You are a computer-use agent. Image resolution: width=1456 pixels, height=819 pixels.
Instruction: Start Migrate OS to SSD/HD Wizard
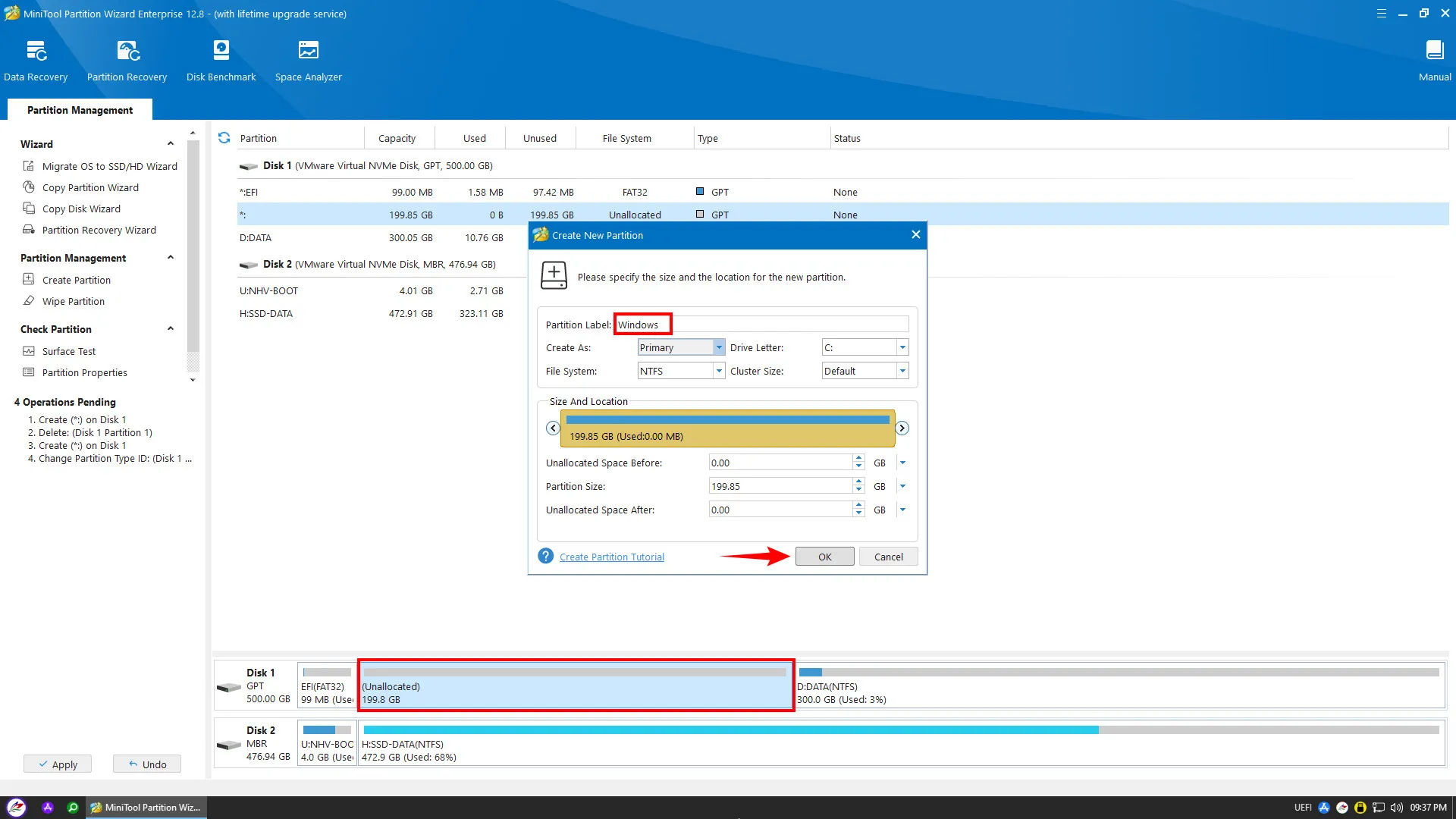pyautogui.click(x=109, y=166)
